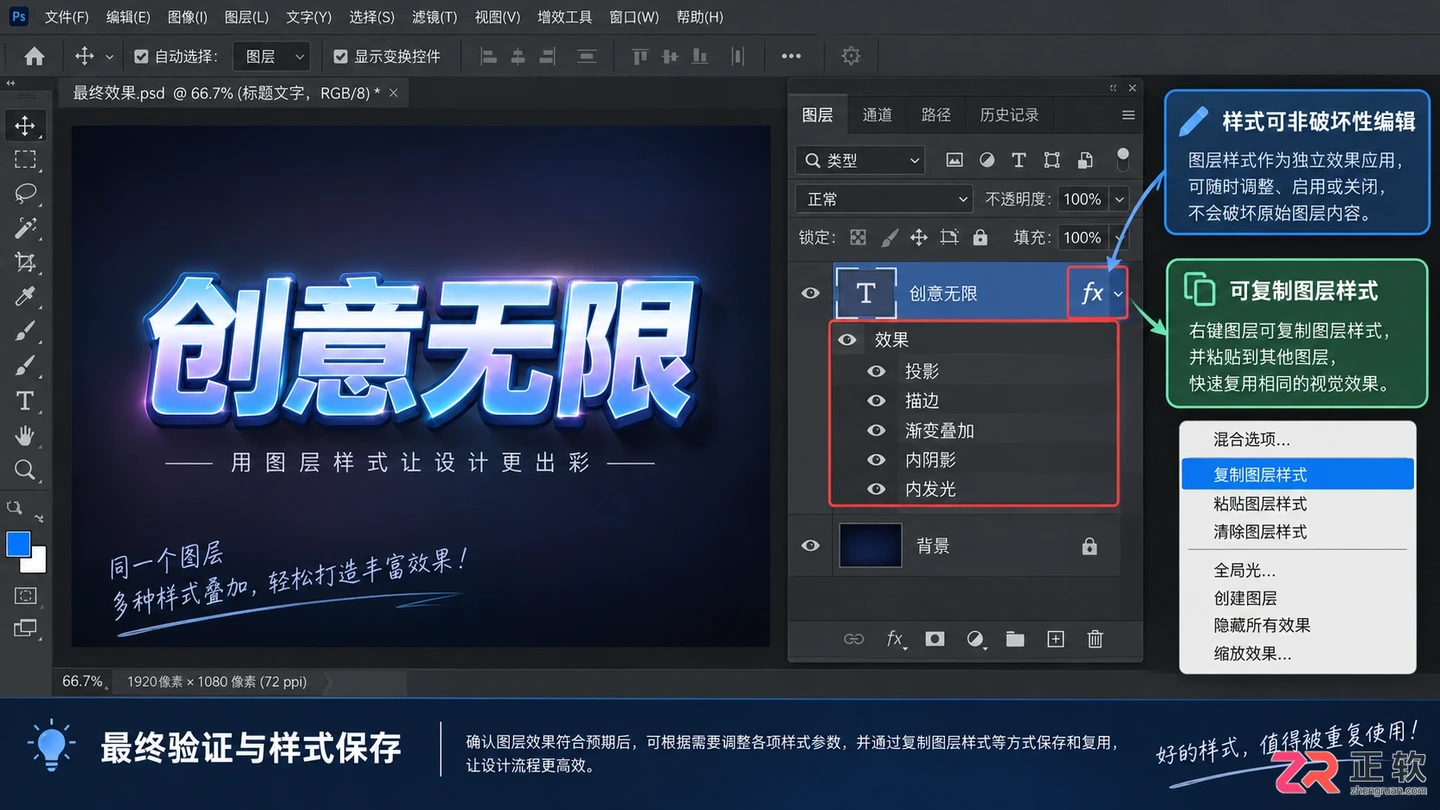This screenshot has width=1440, height=810.
Task: Toggle visibility of 描边 effect
Action: tap(877, 401)
